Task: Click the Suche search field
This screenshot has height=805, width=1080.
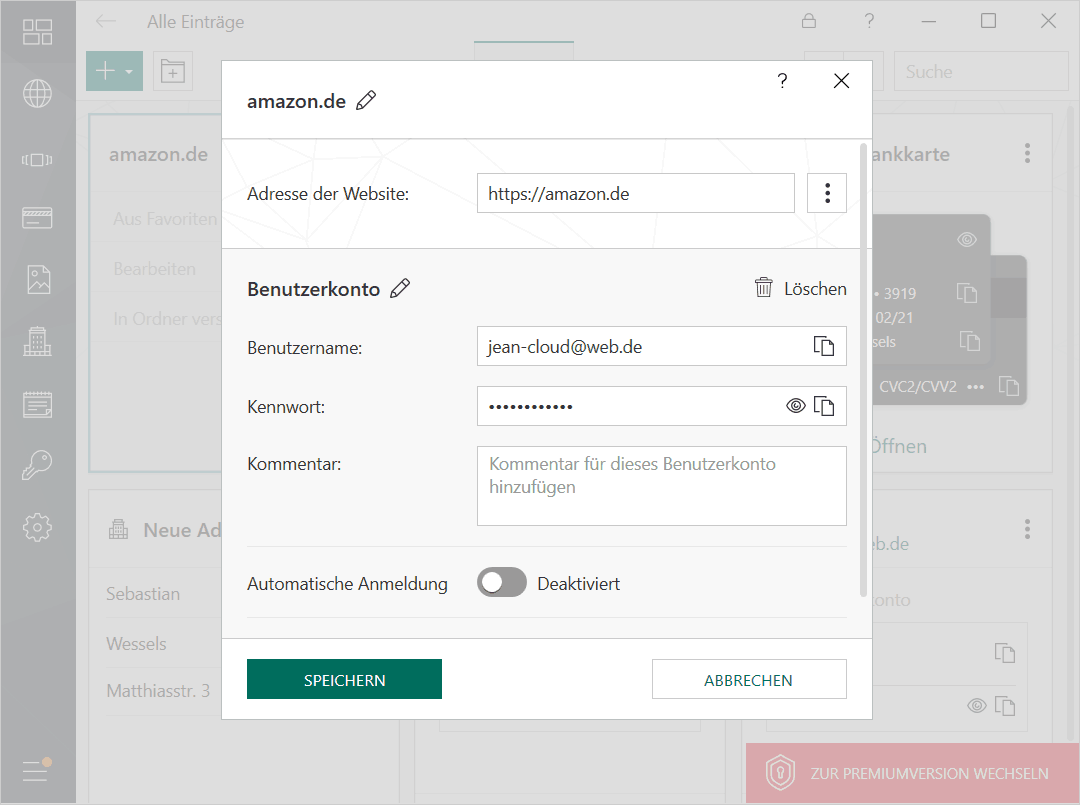Action: 981,71
